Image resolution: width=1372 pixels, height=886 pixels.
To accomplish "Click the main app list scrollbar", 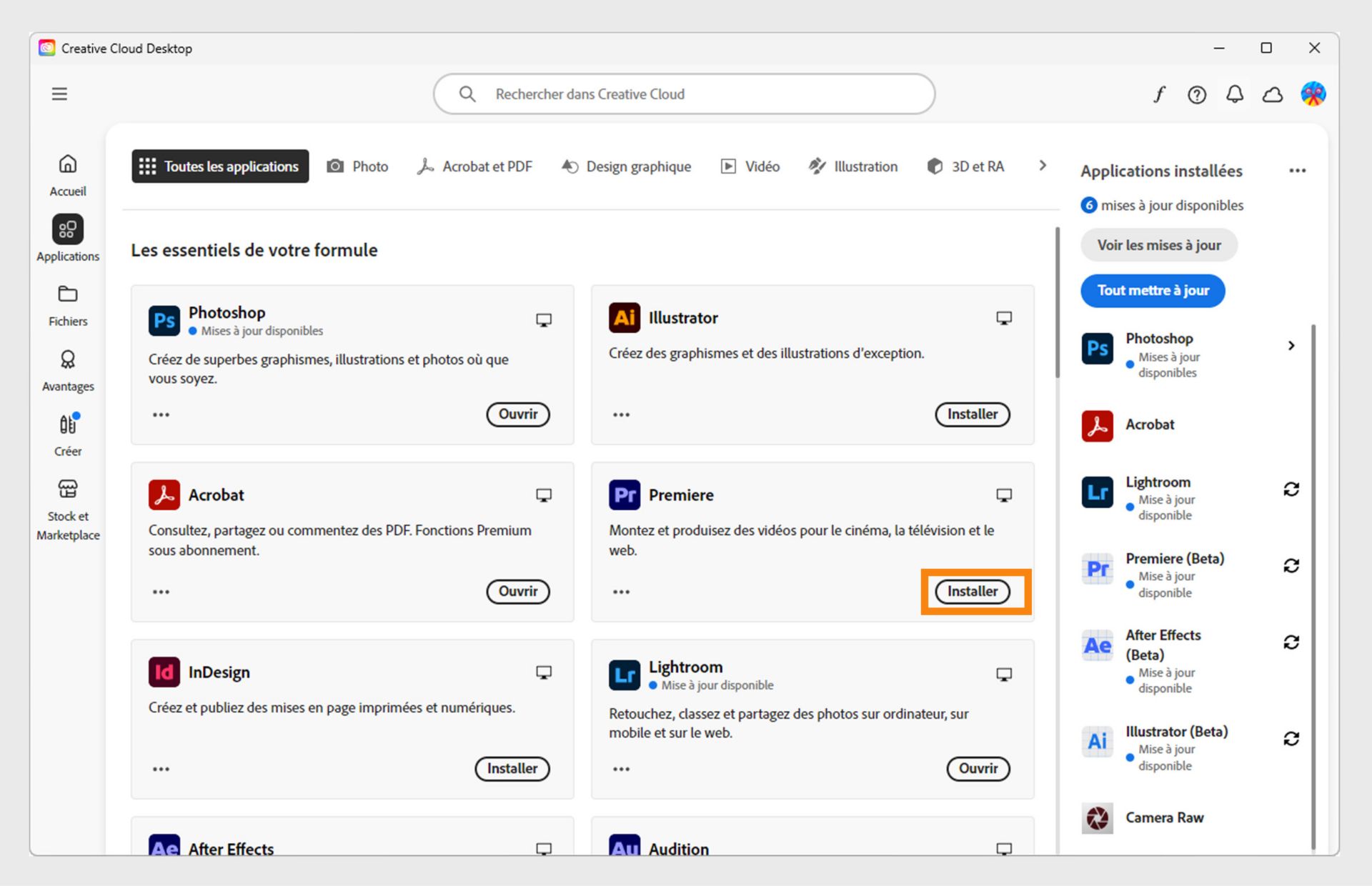I will tap(1057, 303).
